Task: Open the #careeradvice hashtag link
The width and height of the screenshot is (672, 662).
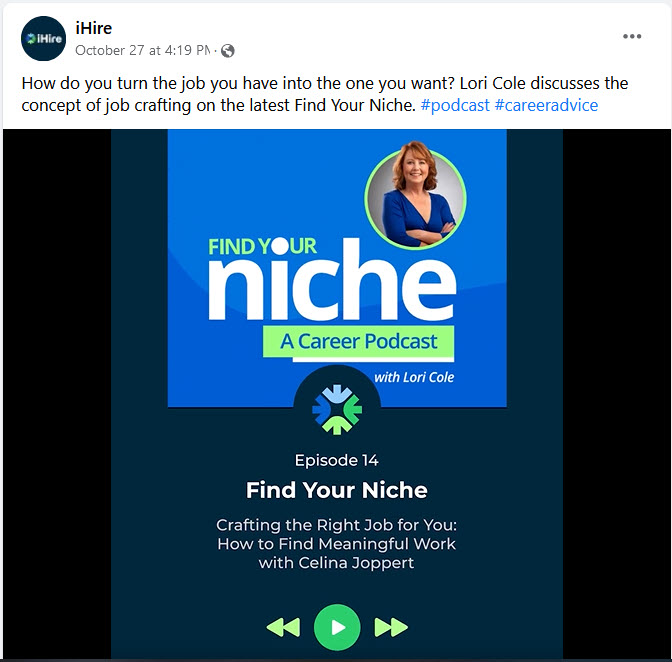Action: (546, 105)
